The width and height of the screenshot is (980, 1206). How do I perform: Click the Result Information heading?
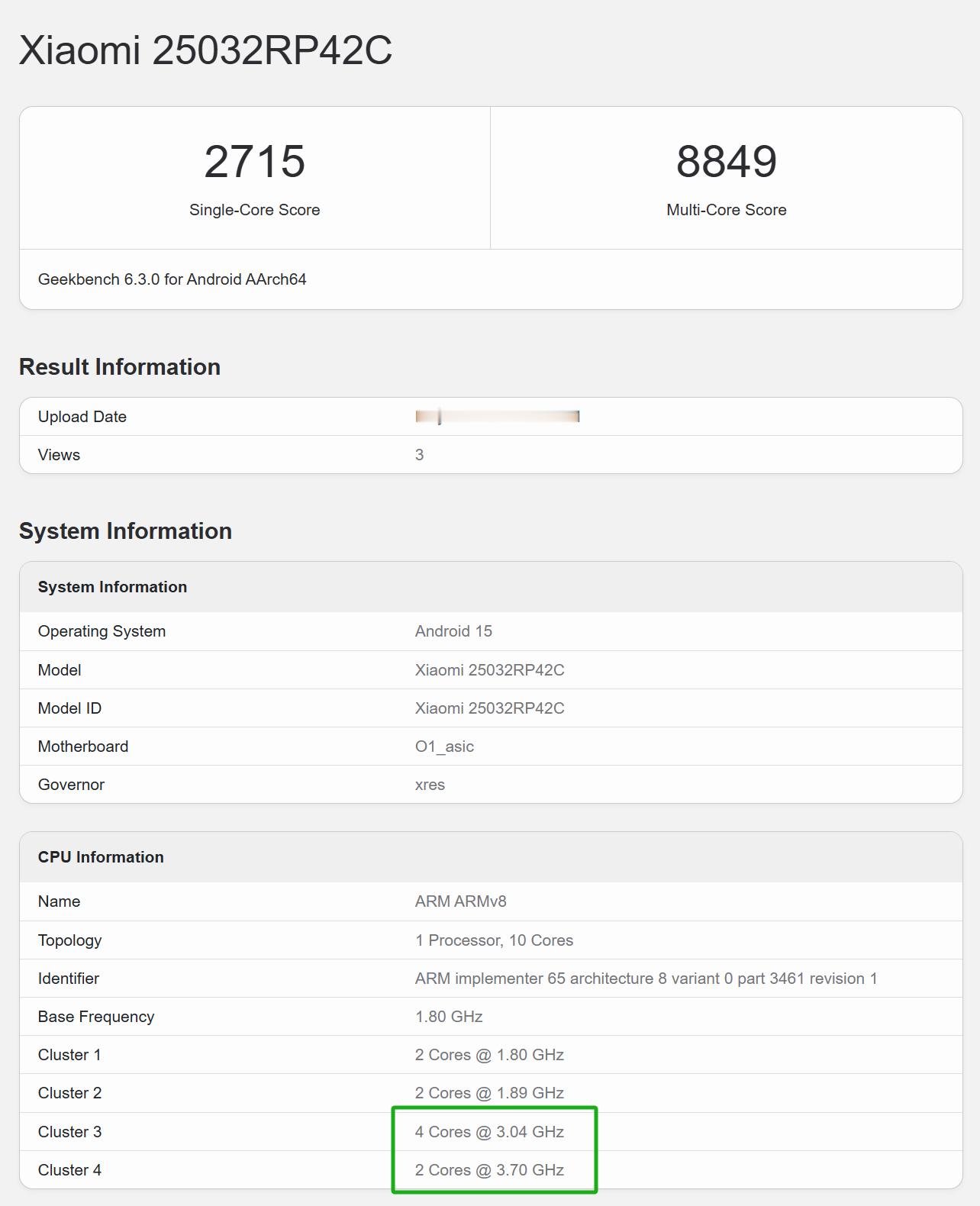tap(120, 367)
